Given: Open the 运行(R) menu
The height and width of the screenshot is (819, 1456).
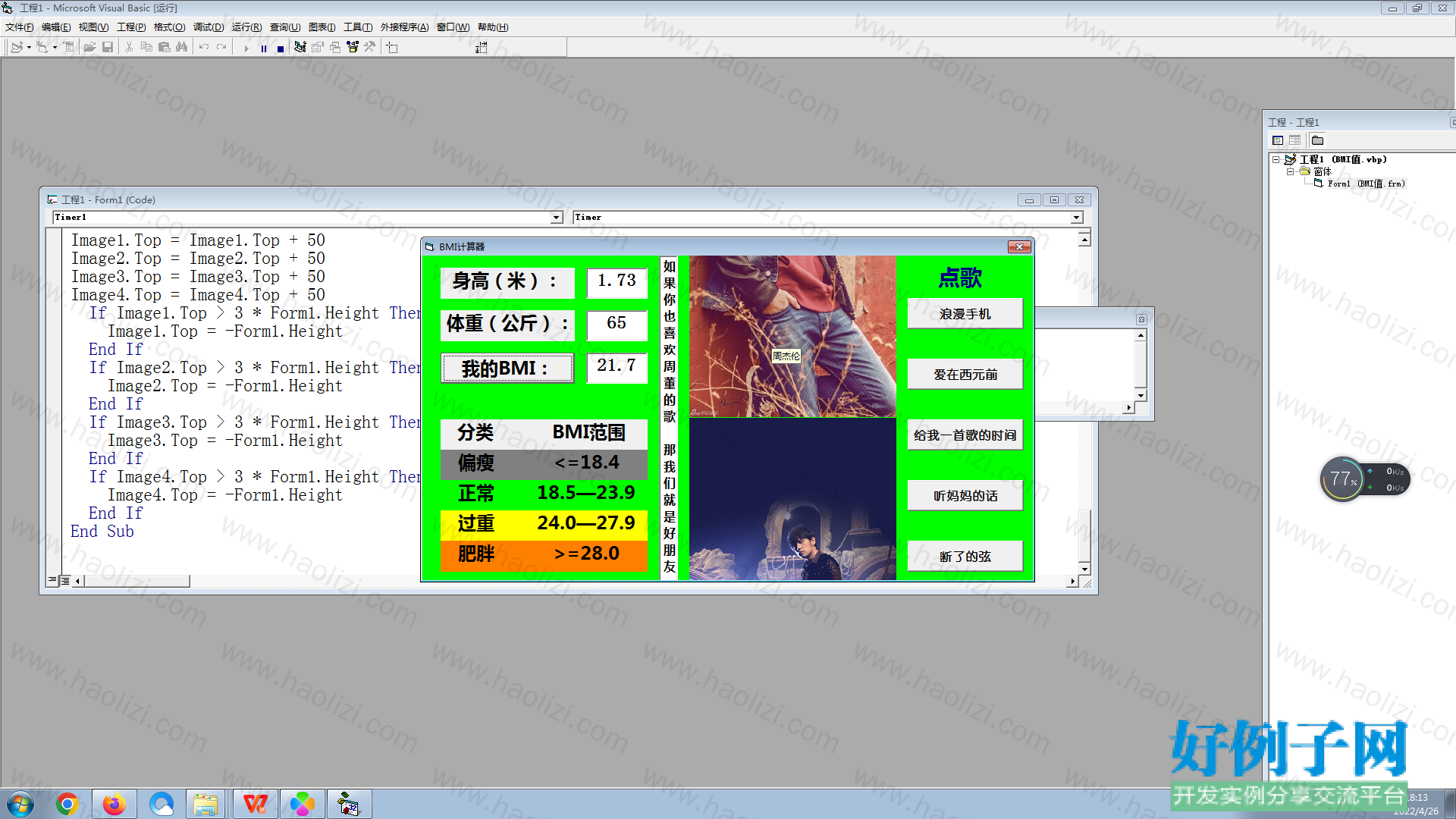Looking at the screenshot, I should [x=246, y=27].
